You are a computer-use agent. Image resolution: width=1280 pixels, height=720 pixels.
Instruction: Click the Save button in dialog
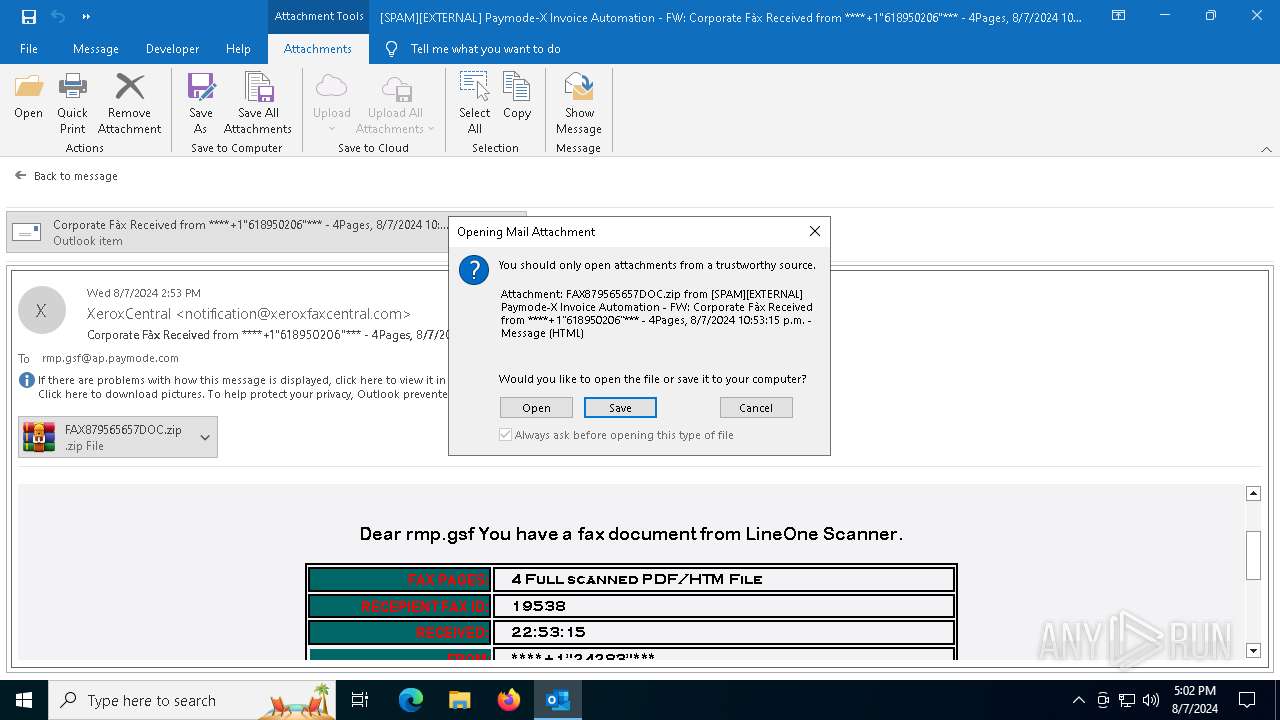(x=620, y=407)
